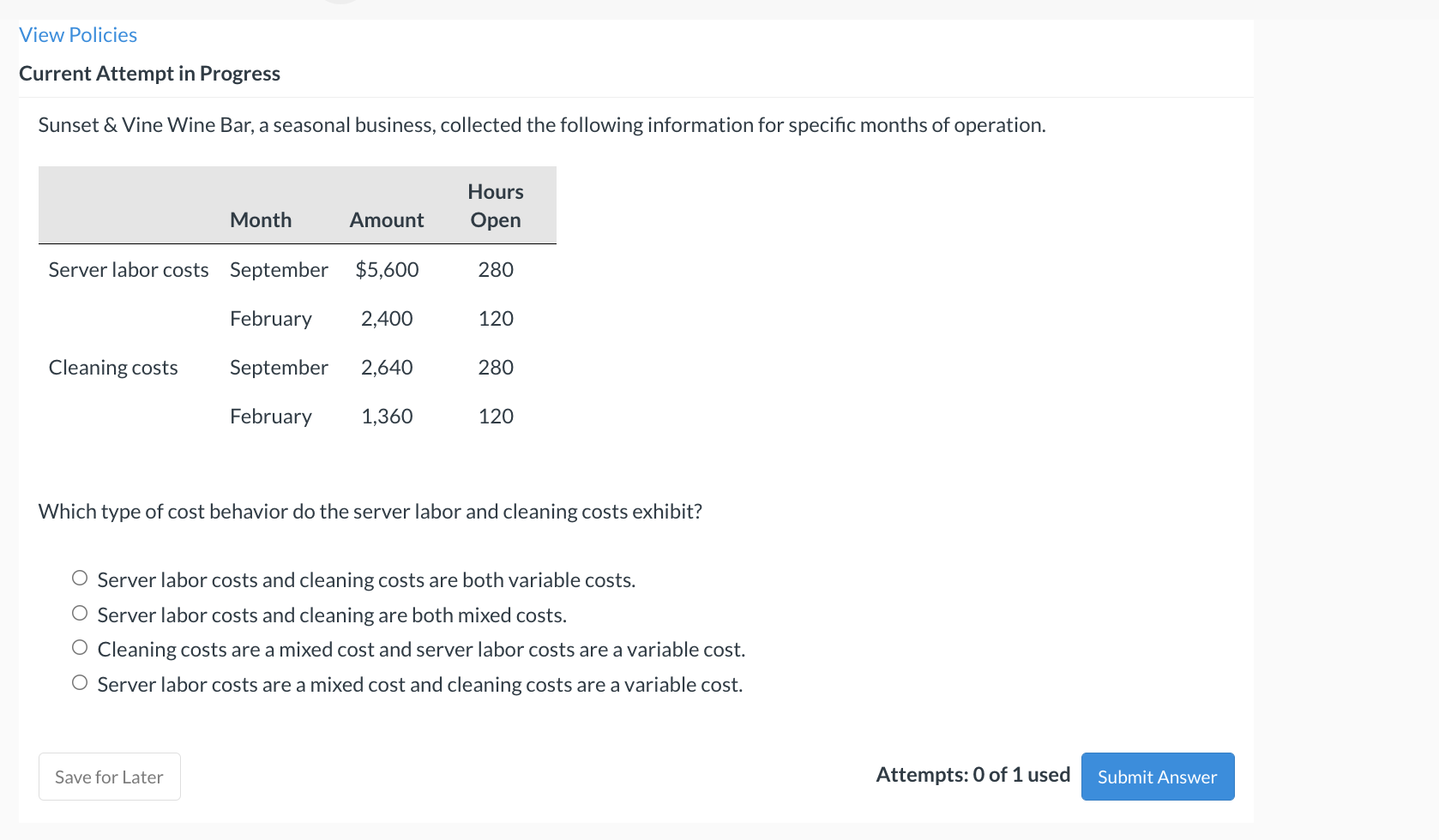Select the Amount column header
1439x840 pixels.
pos(386,219)
